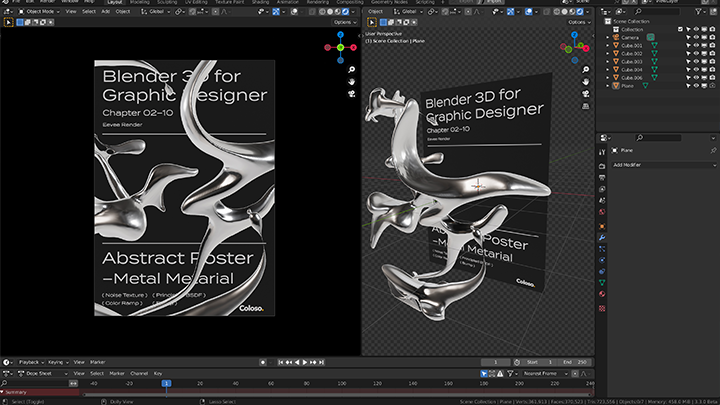Viewport: 720px width, 405px height.
Task: Hide Camera in viewport via eye icon
Action: pyautogui.click(x=696, y=38)
